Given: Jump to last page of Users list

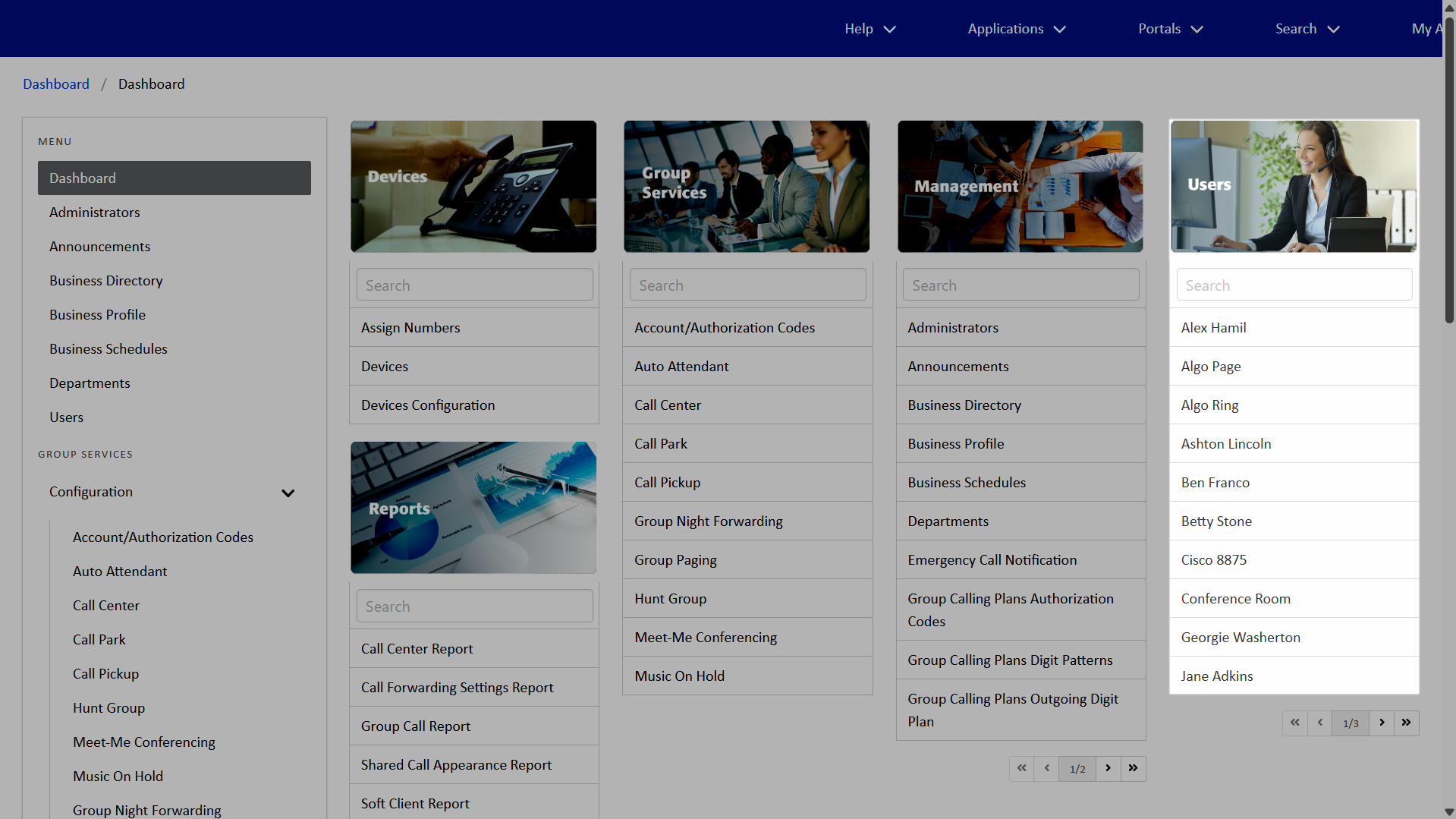Looking at the screenshot, I should coord(1406,723).
